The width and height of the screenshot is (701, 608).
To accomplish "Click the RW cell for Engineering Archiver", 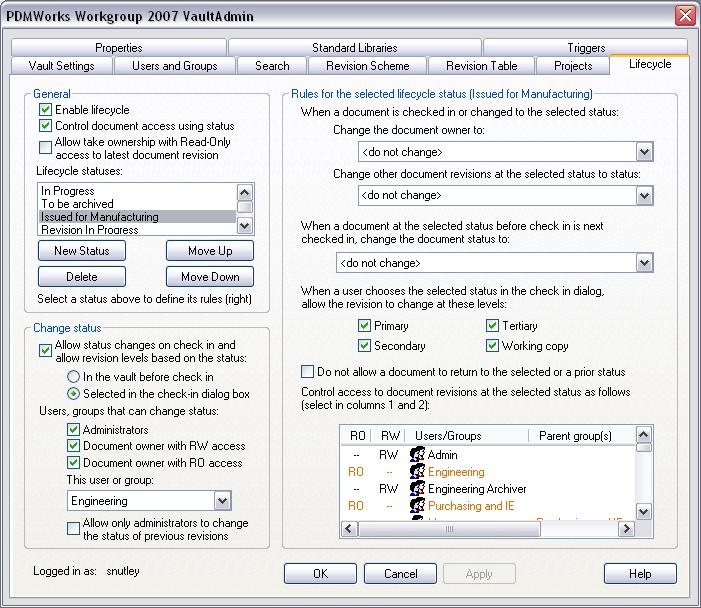I will 388,489.
